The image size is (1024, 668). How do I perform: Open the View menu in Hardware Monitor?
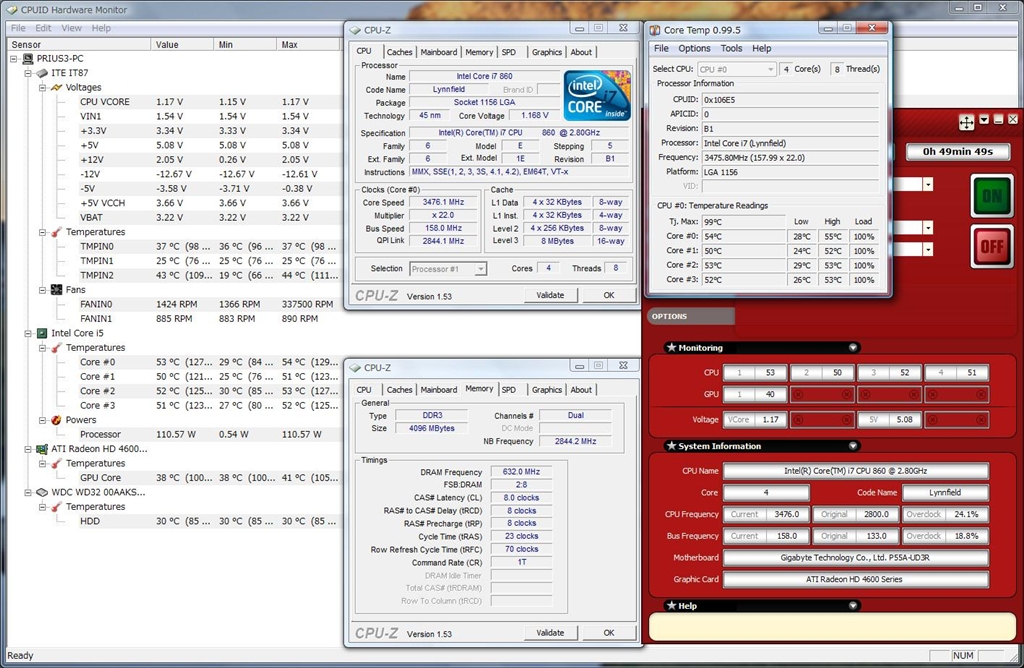tap(72, 28)
